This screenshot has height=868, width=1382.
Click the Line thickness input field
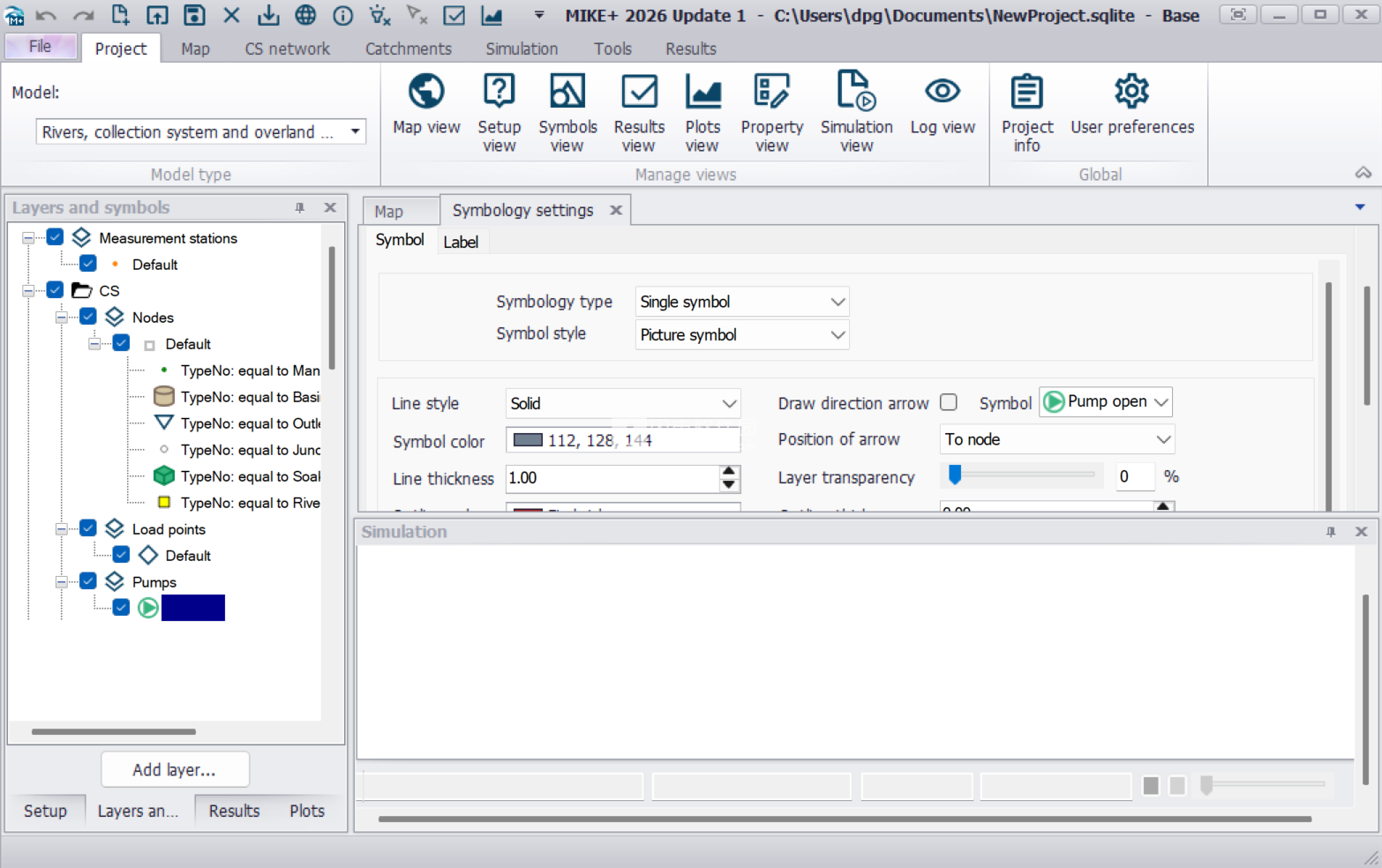[x=612, y=478]
